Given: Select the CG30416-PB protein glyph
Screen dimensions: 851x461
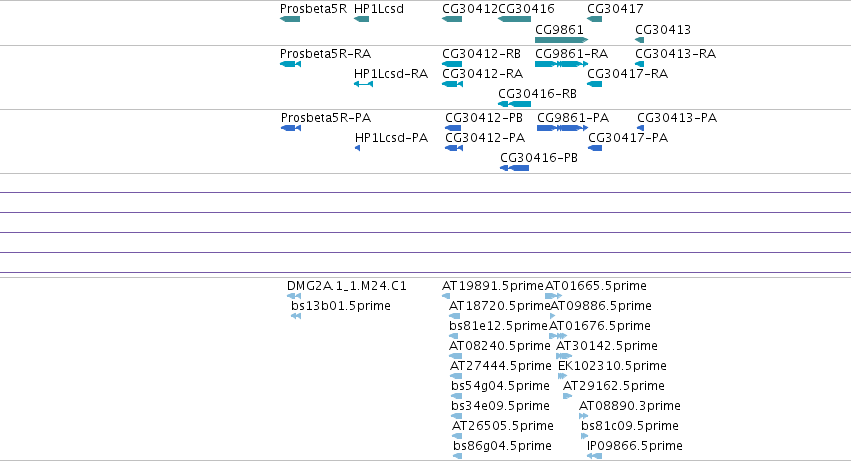Looking at the screenshot, I should pyautogui.click(x=515, y=168).
